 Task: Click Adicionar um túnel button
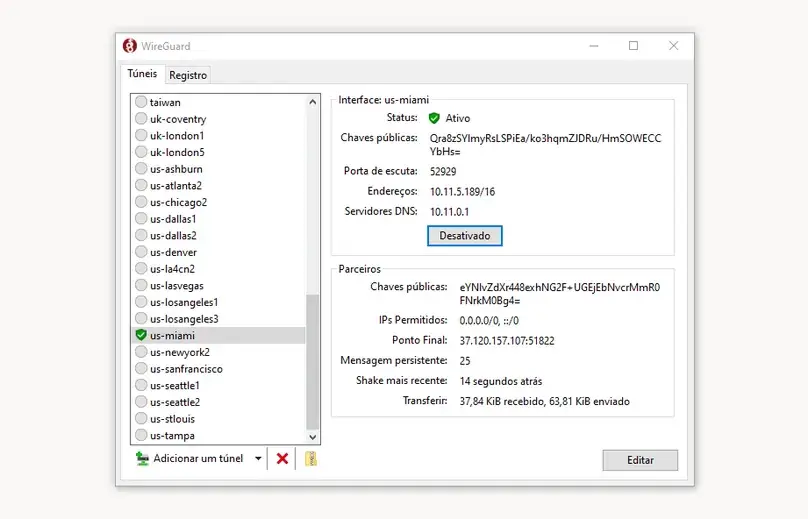point(198,458)
